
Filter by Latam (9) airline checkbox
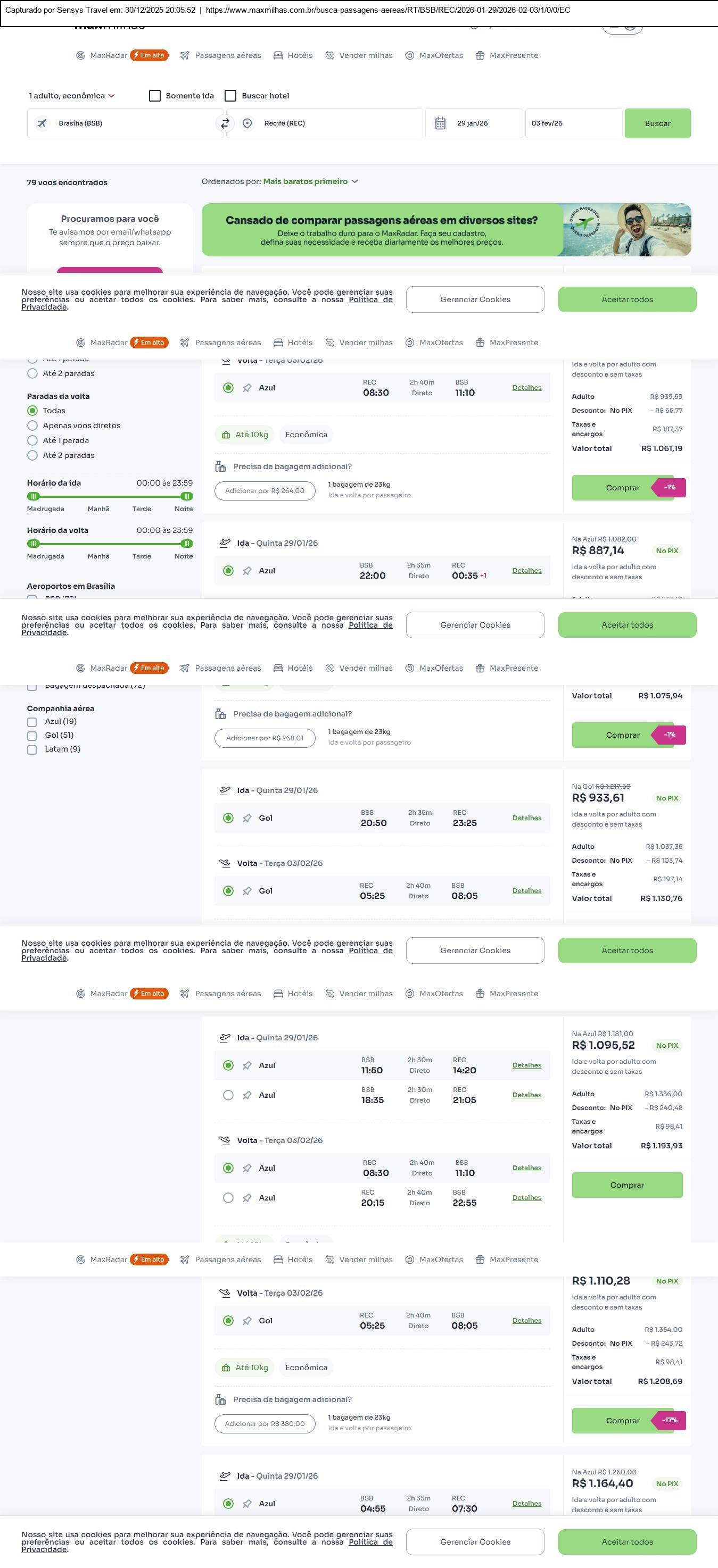32,750
